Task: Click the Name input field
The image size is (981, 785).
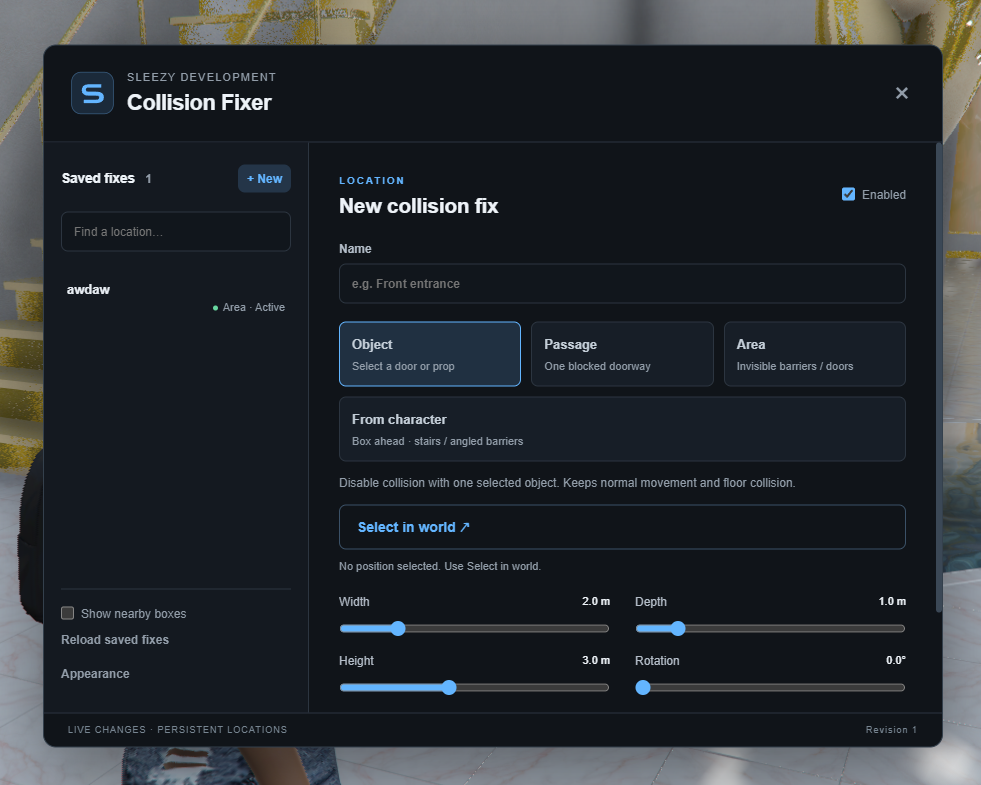Action: [x=622, y=283]
